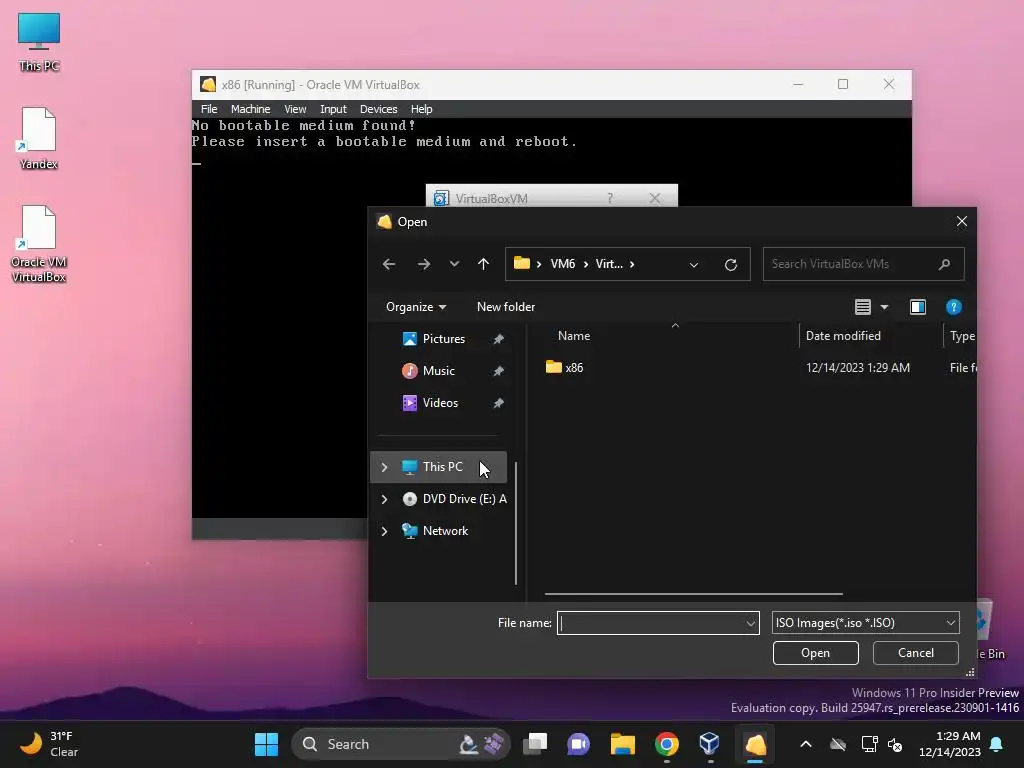Viewport: 1024px width, 768px height.
Task: Change view layout icon in Open dialog
Action: (x=863, y=307)
